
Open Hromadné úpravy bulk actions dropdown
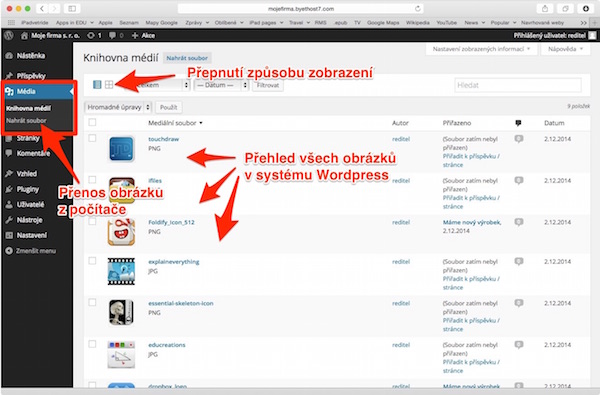point(118,107)
